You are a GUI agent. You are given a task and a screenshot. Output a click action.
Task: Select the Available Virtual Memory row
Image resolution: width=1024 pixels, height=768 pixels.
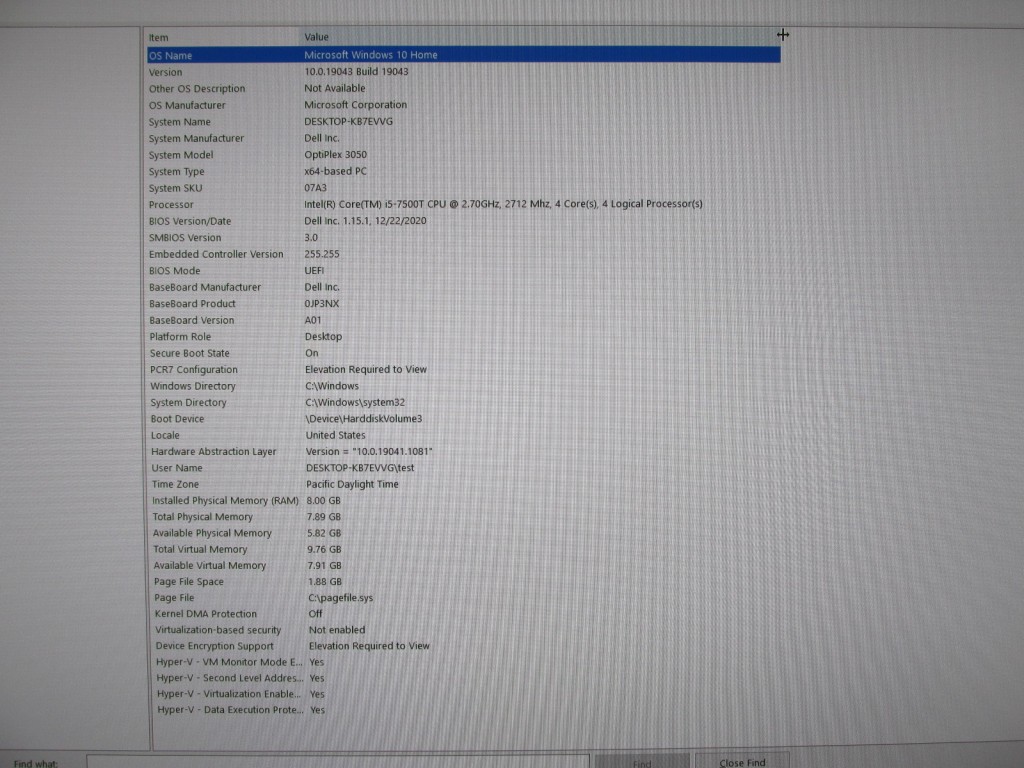click(x=210, y=566)
